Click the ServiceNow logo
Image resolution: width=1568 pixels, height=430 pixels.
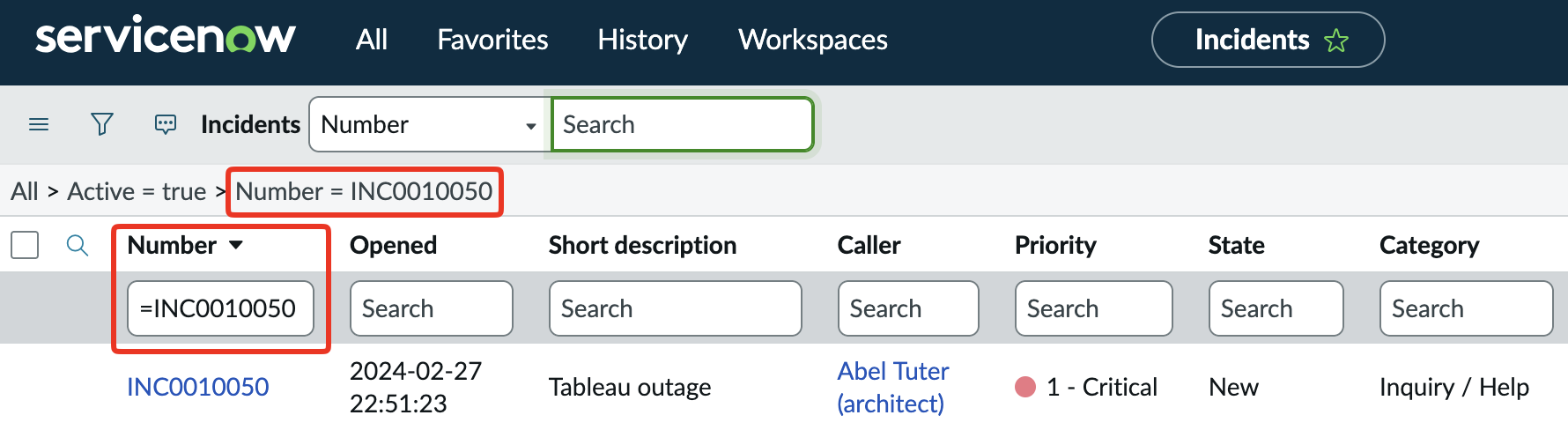click(x=165, y=39)
